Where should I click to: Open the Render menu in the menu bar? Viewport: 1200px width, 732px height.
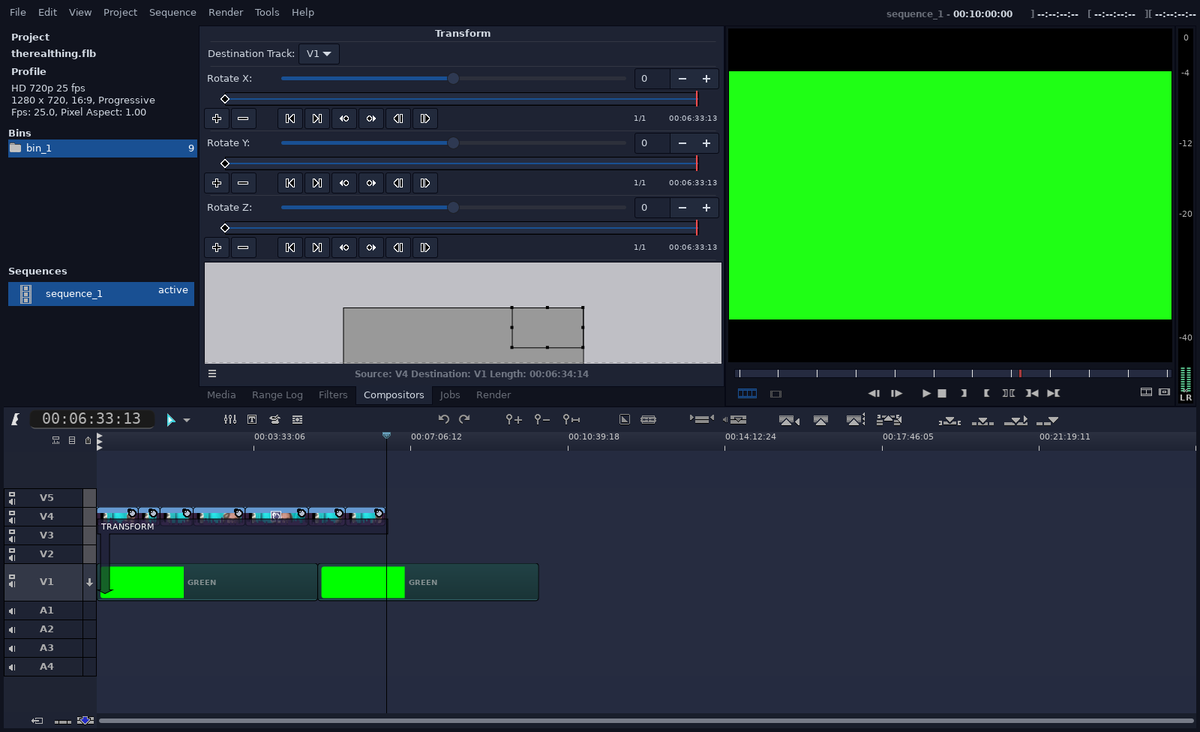pos(225,12)
